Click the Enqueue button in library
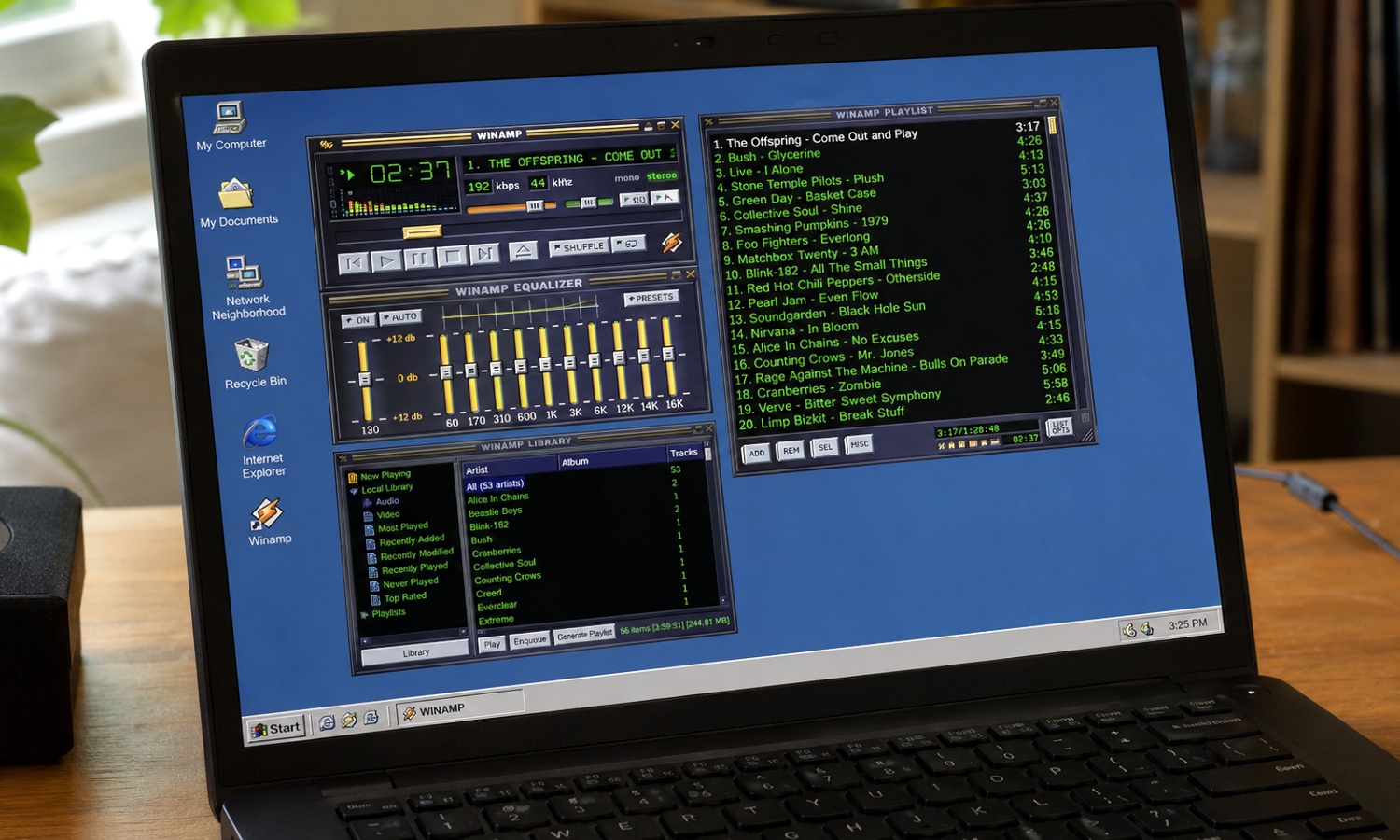The width and height of the screenshot is (1400, 840). (529, 640)
